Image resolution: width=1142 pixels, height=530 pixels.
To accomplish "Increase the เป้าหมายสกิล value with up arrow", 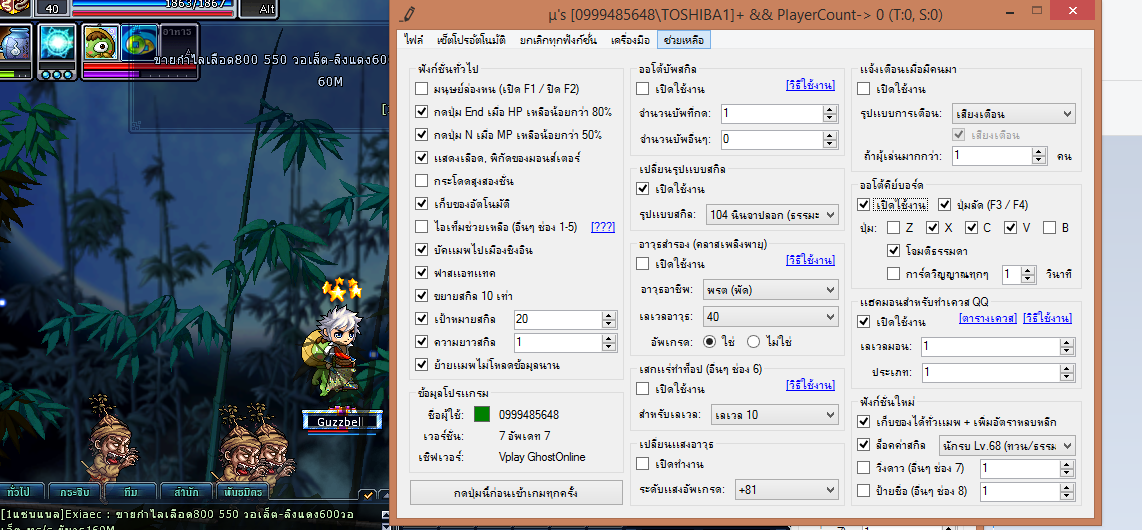I will point(608,315).
